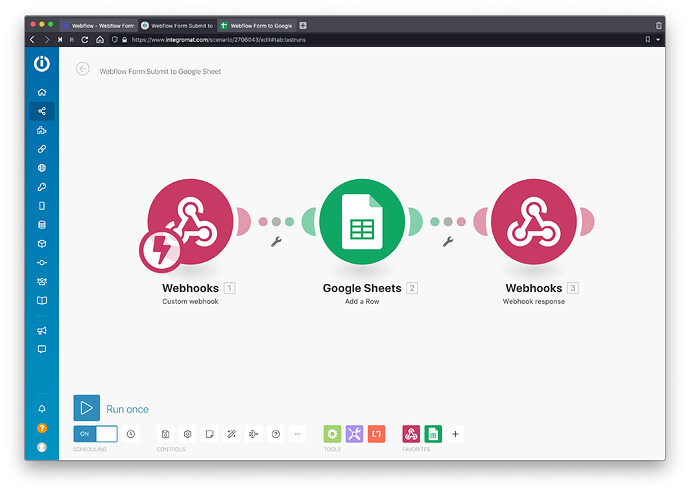
Task: Add Webhooks module from favorites
Action: (x=411, y=434)
